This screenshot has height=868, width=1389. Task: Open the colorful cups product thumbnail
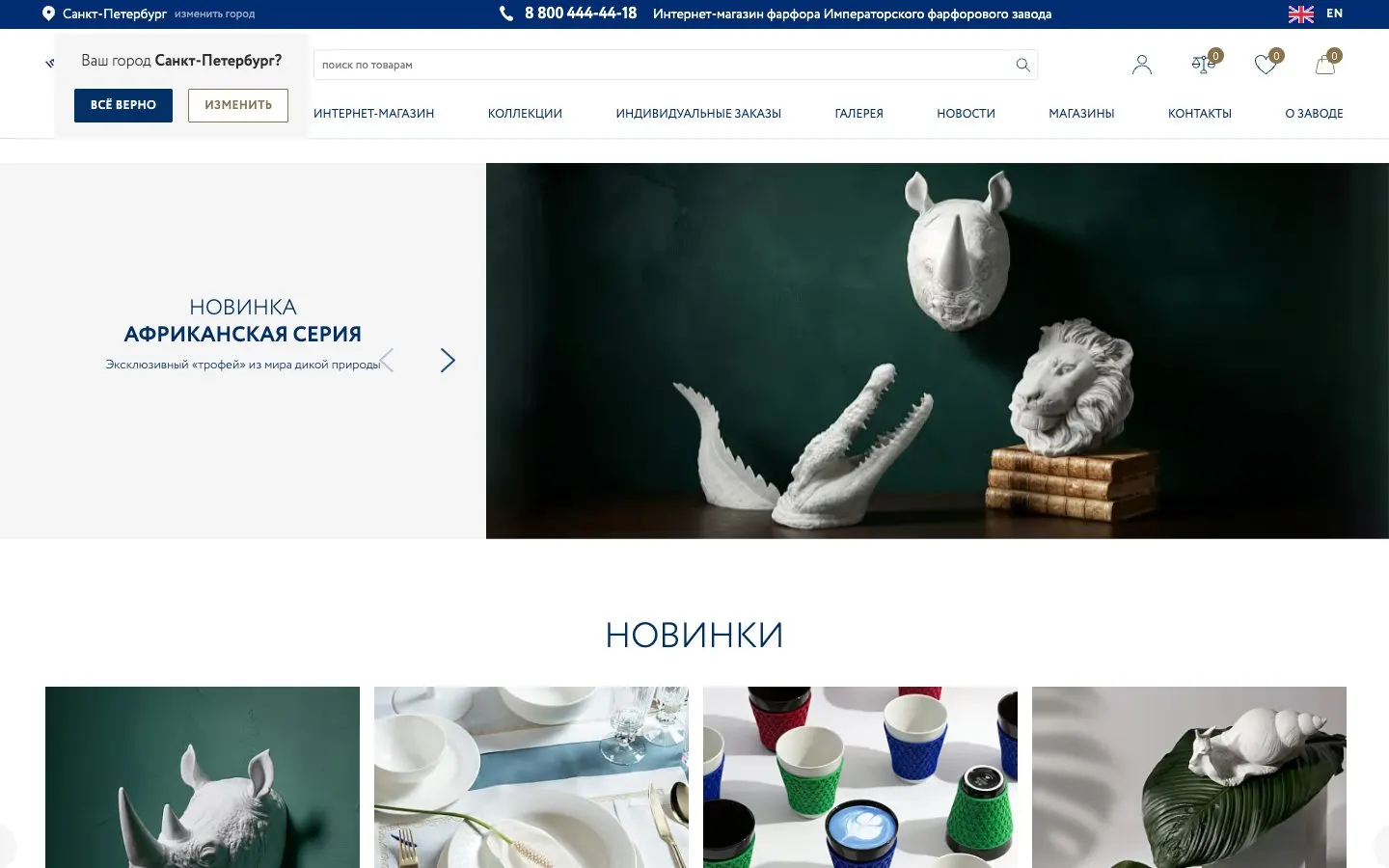pyautogui.click(x=860, y=777)
